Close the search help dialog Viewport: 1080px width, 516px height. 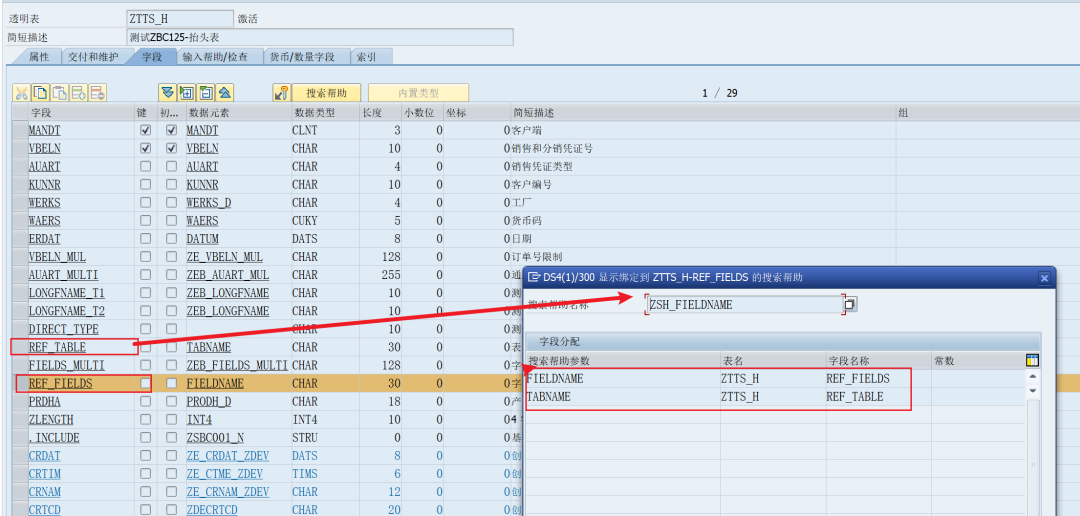[1044, 278]
